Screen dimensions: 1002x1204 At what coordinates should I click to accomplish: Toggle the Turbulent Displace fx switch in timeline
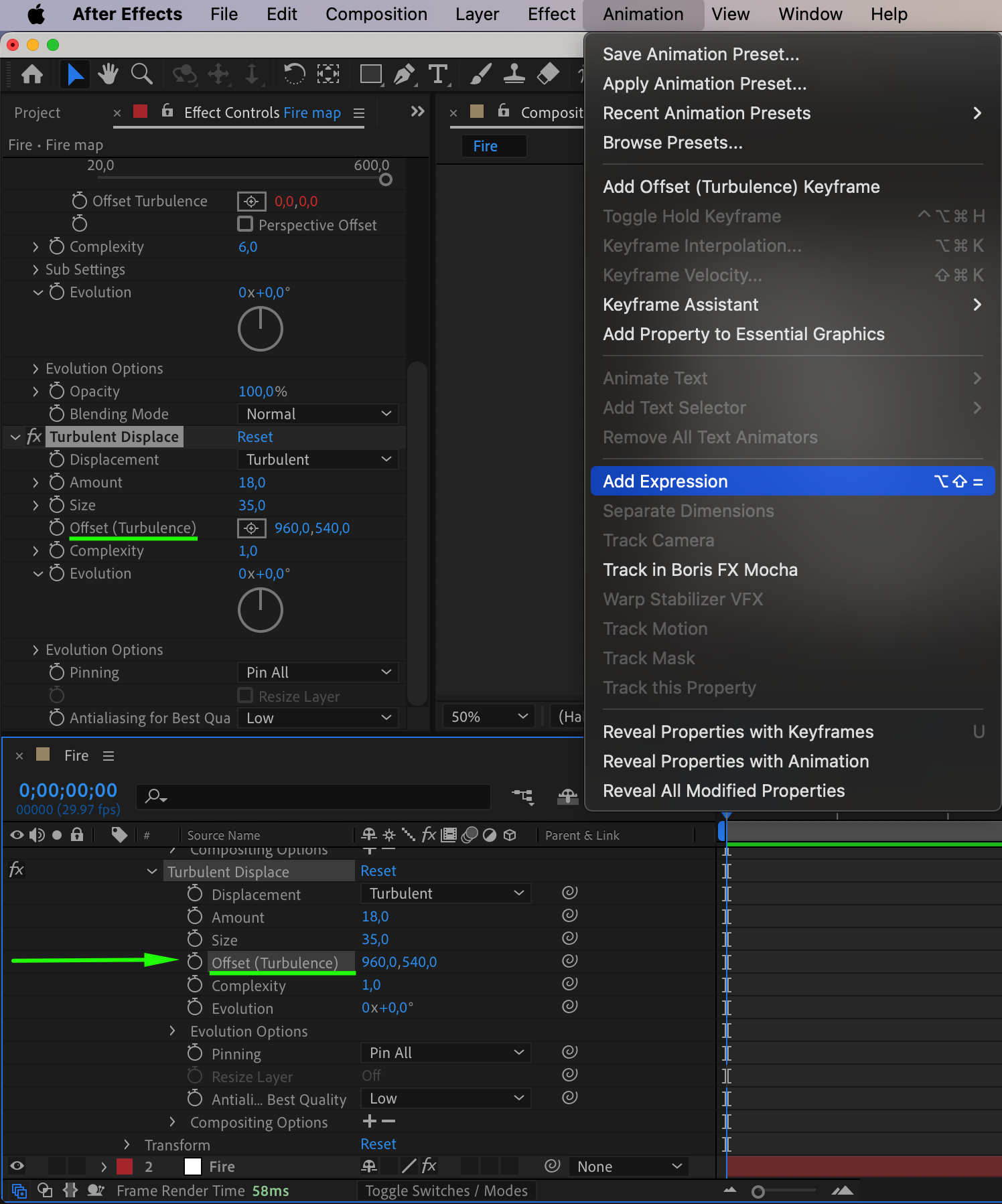pyautogui.click(x=17, y=871)
